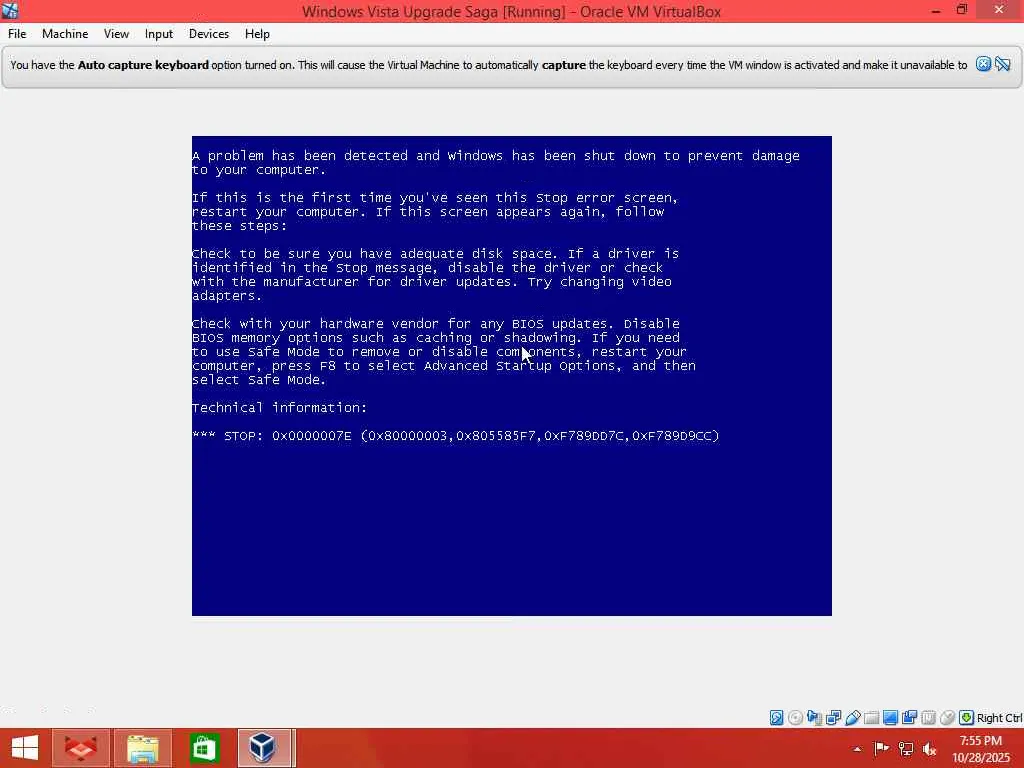Click the mouse integration indicator icon

pos(947,718)
